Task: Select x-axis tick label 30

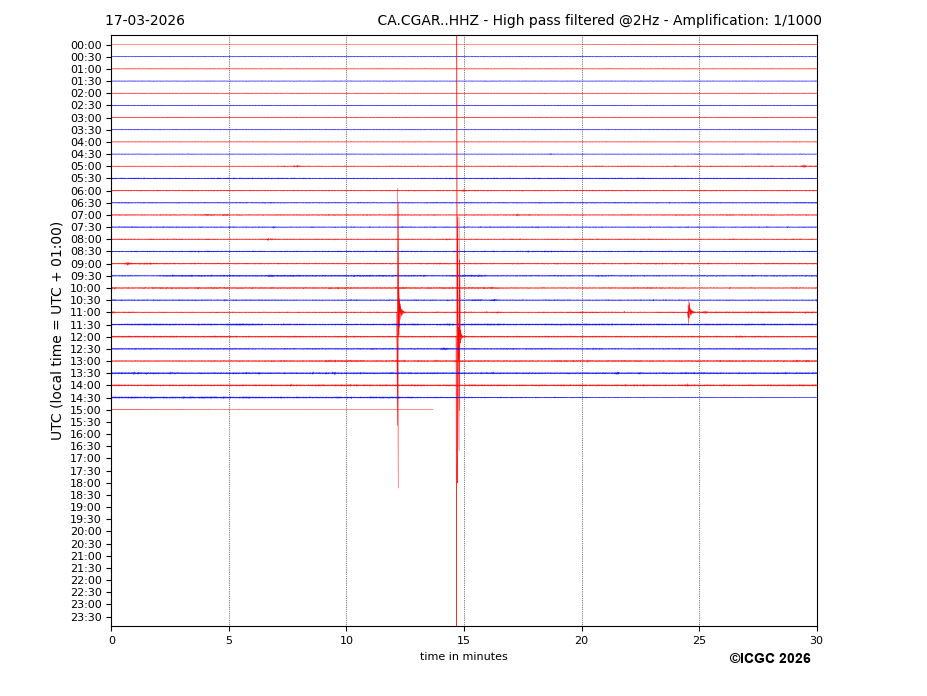Action: tap(816, 640)
